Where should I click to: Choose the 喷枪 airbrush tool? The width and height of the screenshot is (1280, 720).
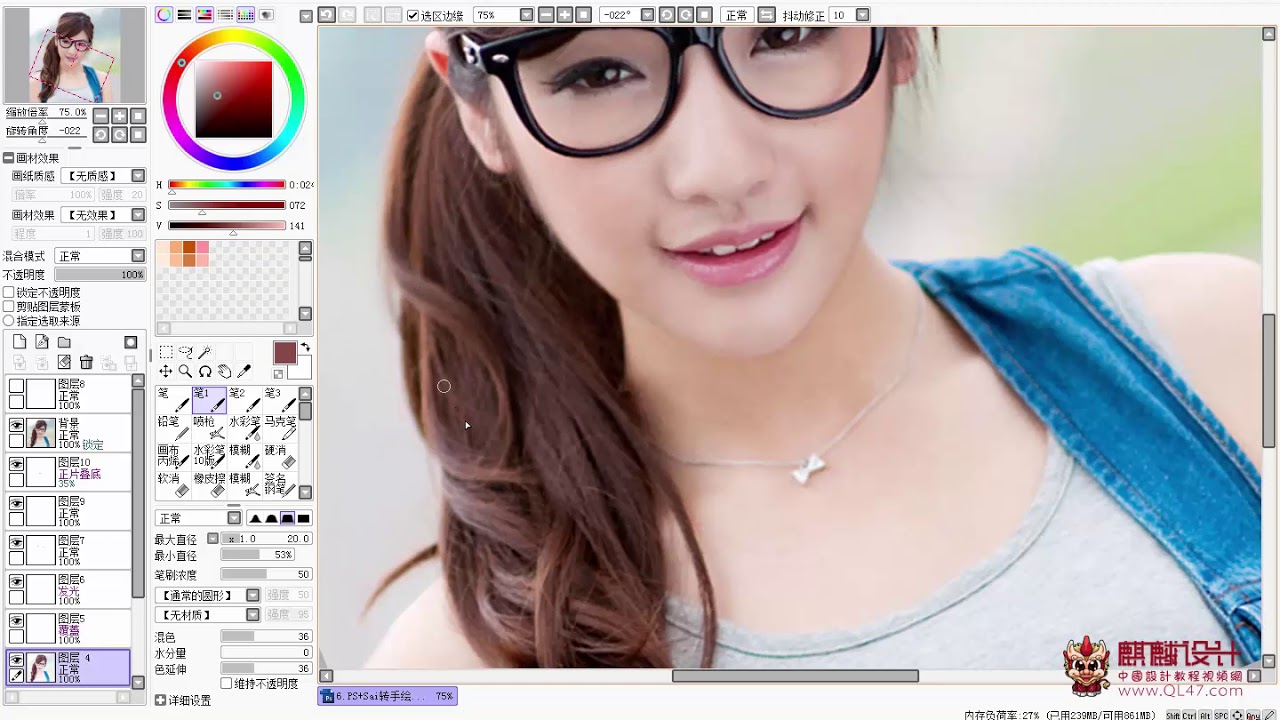click(209, 428)
